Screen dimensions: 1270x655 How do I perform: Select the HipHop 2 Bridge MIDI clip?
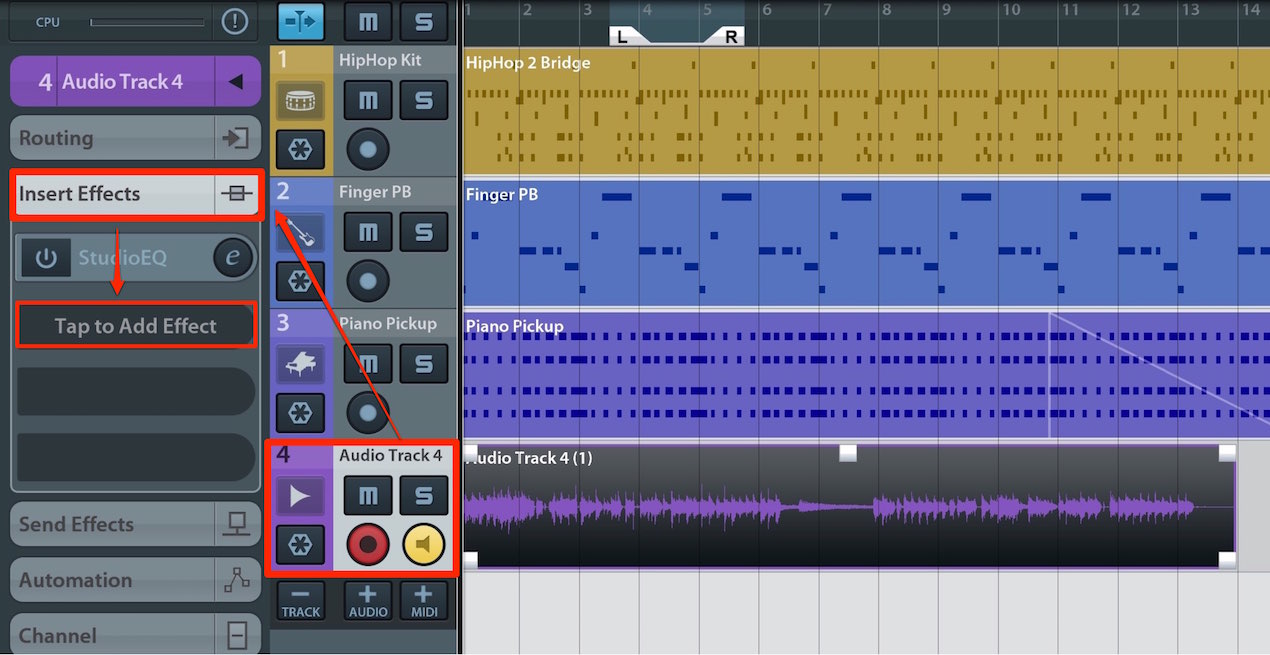click(867, 111)
